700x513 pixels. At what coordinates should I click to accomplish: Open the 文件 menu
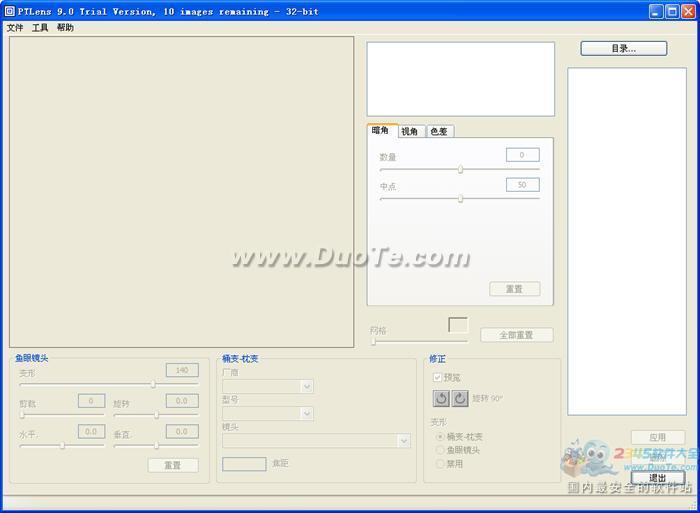(x=15, y=28)
